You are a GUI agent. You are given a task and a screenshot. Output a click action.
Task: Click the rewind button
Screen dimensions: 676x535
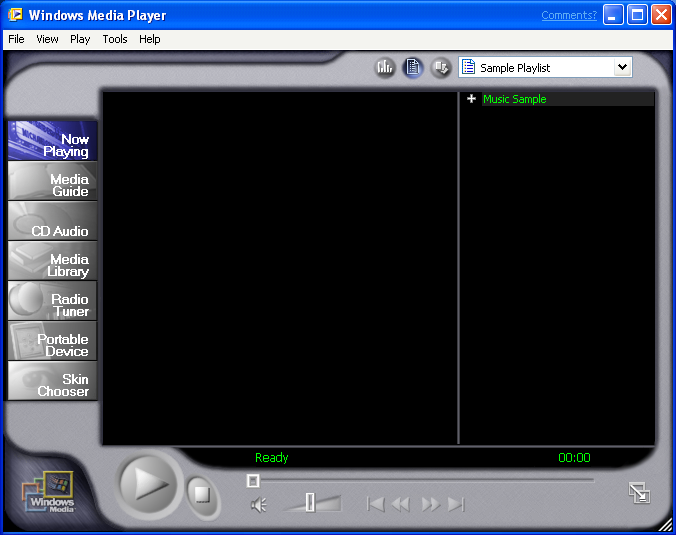pos(401,504)
